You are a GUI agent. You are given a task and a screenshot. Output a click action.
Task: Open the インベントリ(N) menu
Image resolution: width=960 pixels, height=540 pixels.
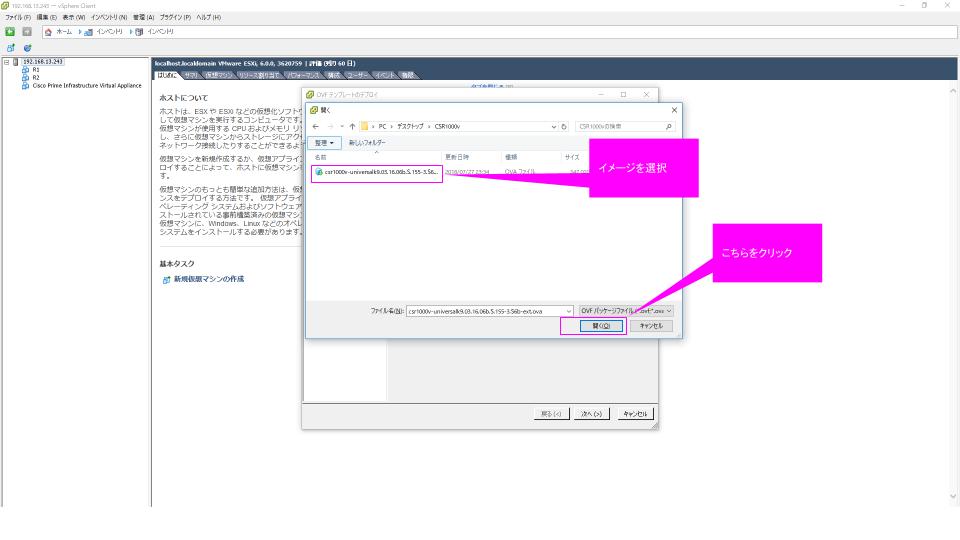point(109,18)
